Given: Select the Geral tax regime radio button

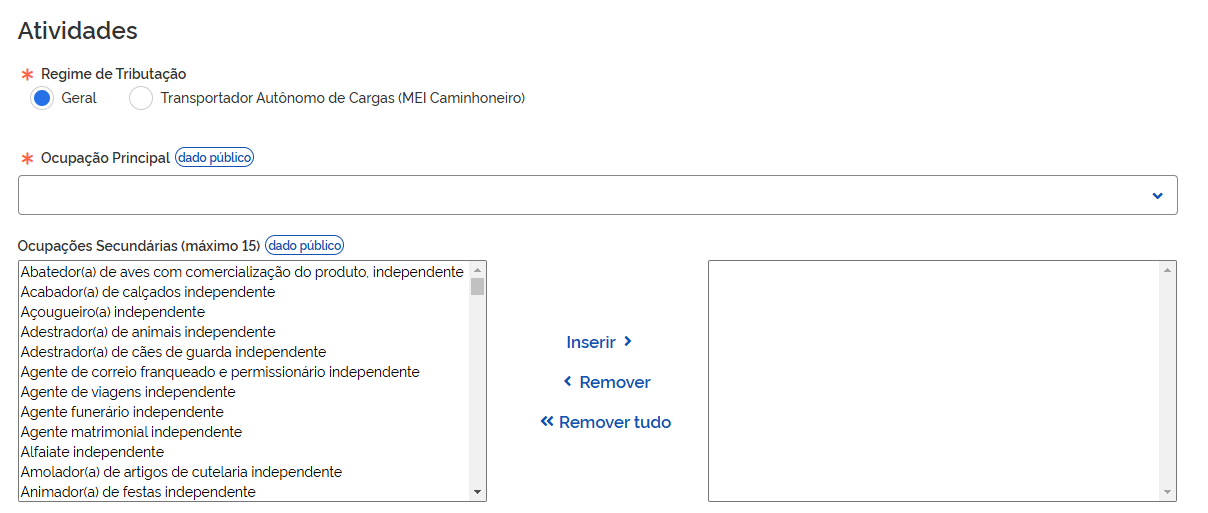Looking at the screenshot, I should tap(42, 98).
